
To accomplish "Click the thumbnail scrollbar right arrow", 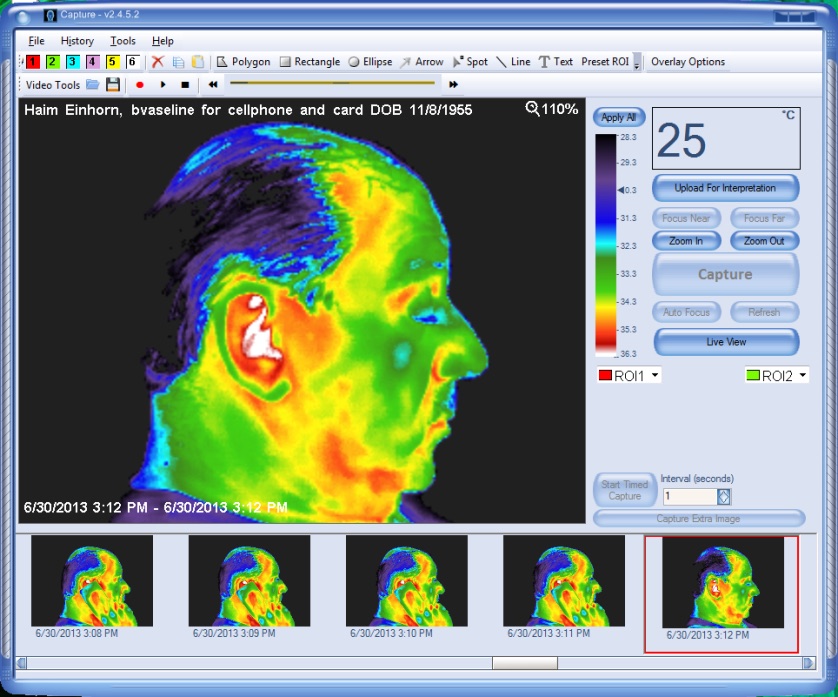I will [808, 663].
